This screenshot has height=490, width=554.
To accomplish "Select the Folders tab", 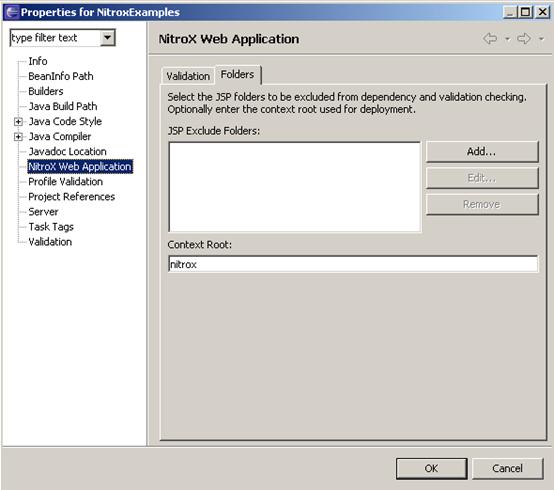I will [238, 75].
